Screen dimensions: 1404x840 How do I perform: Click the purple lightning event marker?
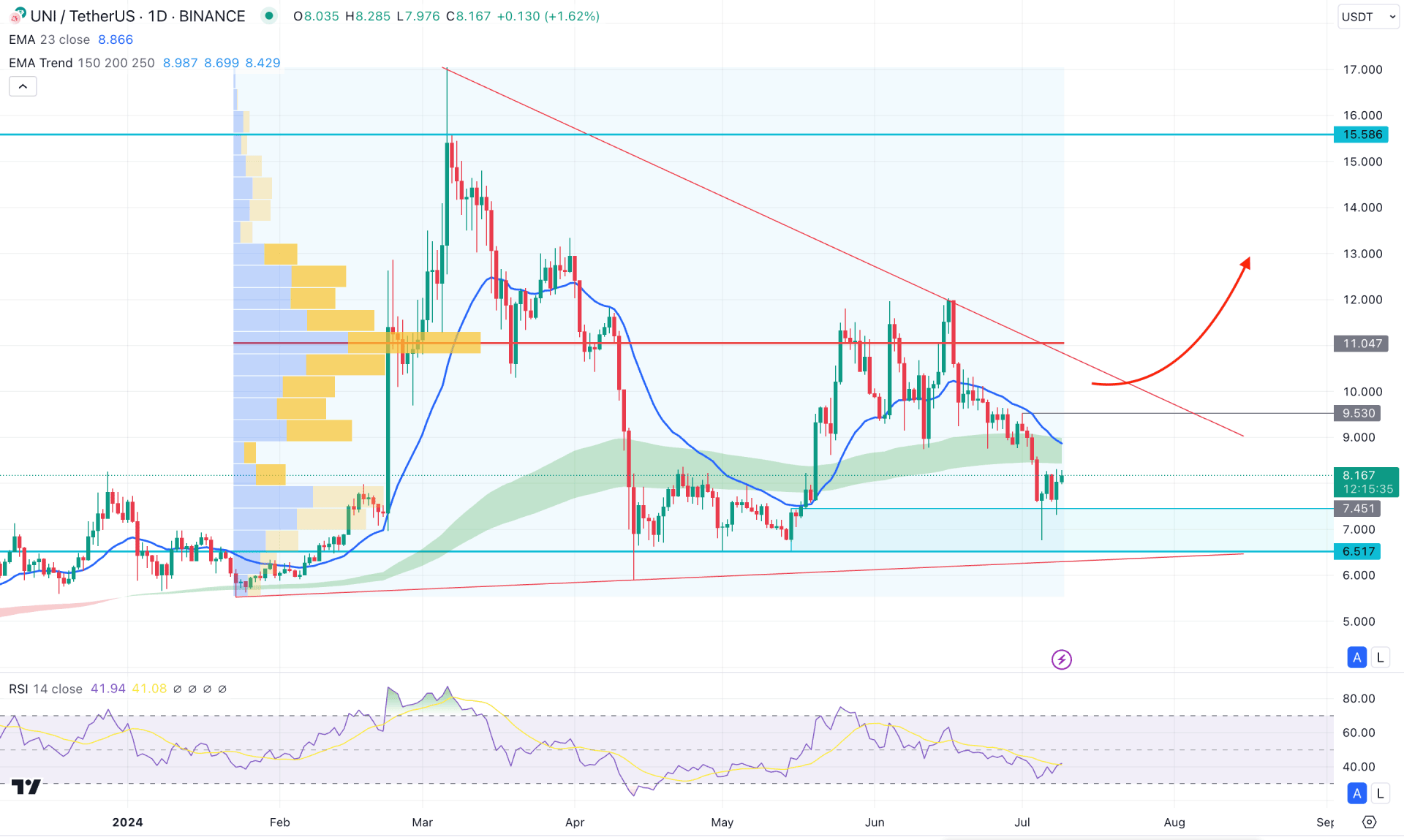(1061, 659)
